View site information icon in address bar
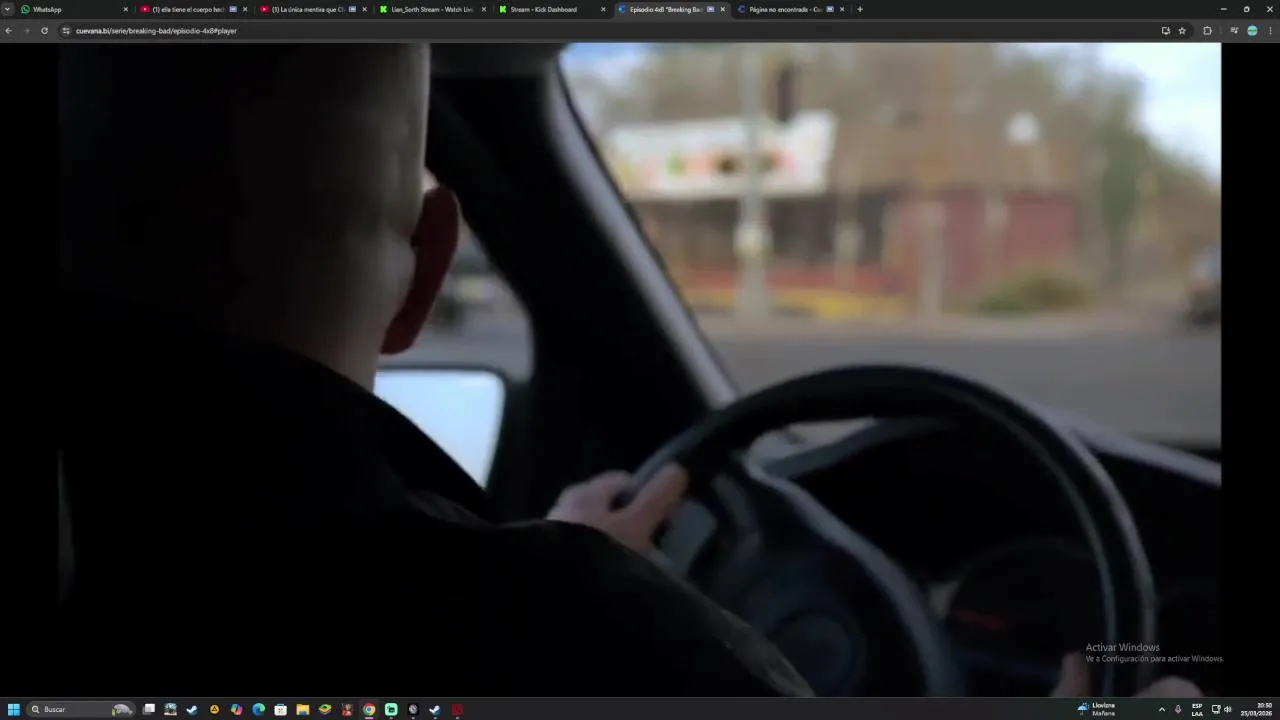Viewport: 1280px width, 720px height. [x=66, y=31]
